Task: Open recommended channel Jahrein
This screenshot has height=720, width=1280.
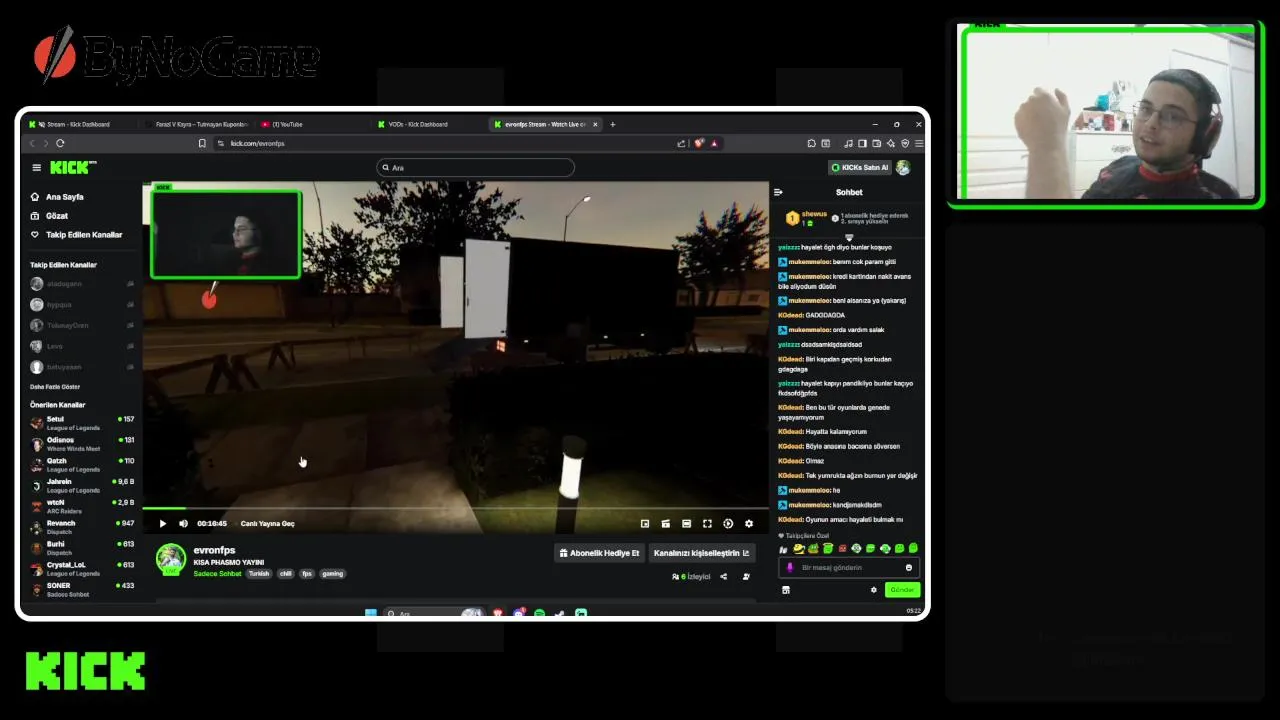Action: coord(82,486)
